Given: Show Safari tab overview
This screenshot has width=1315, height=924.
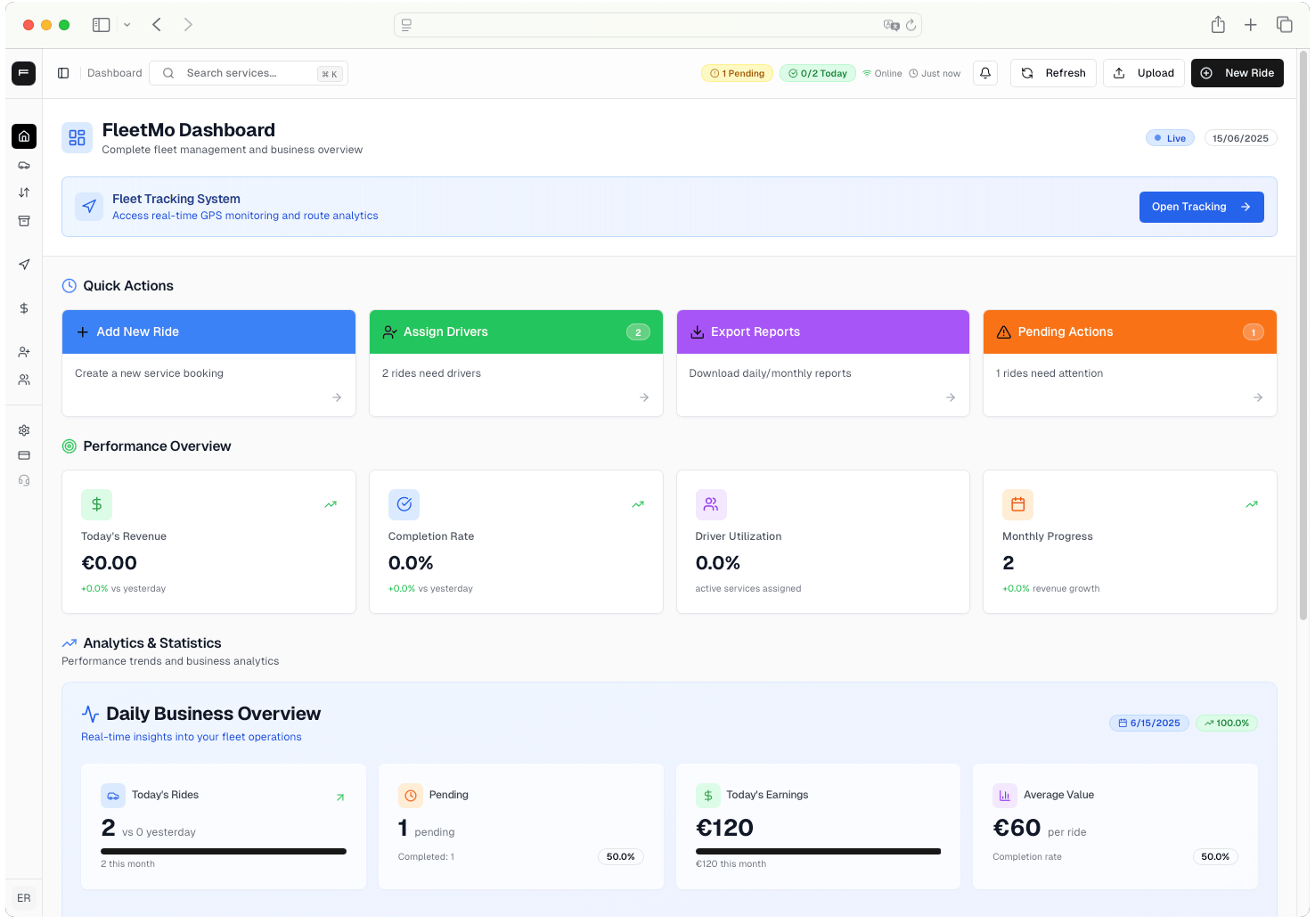Looking at the screenshot, I should pyautogui.click(x=1285, y=25).
